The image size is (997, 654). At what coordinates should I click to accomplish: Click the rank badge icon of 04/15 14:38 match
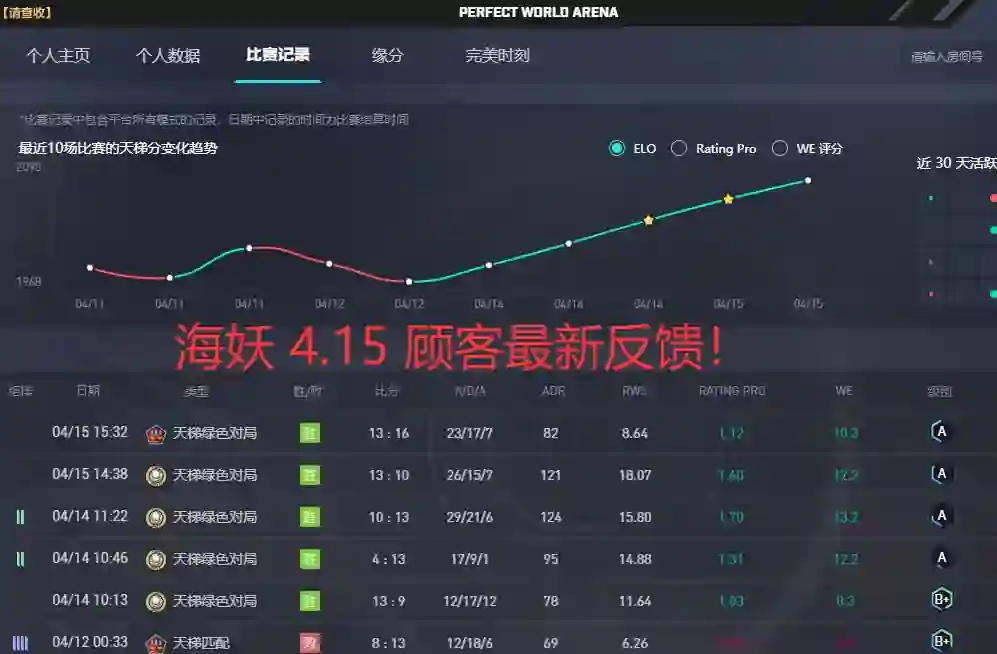tap(156, 475)
